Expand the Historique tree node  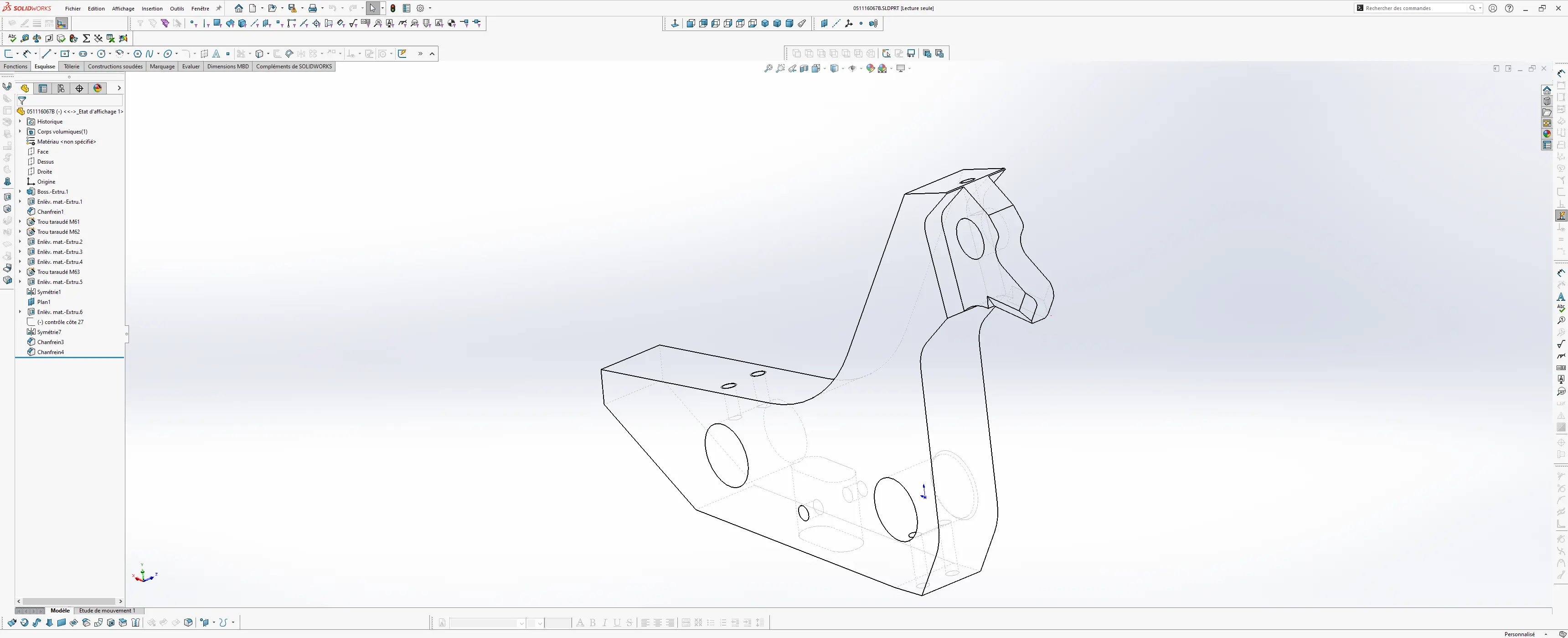coord(20,122)
